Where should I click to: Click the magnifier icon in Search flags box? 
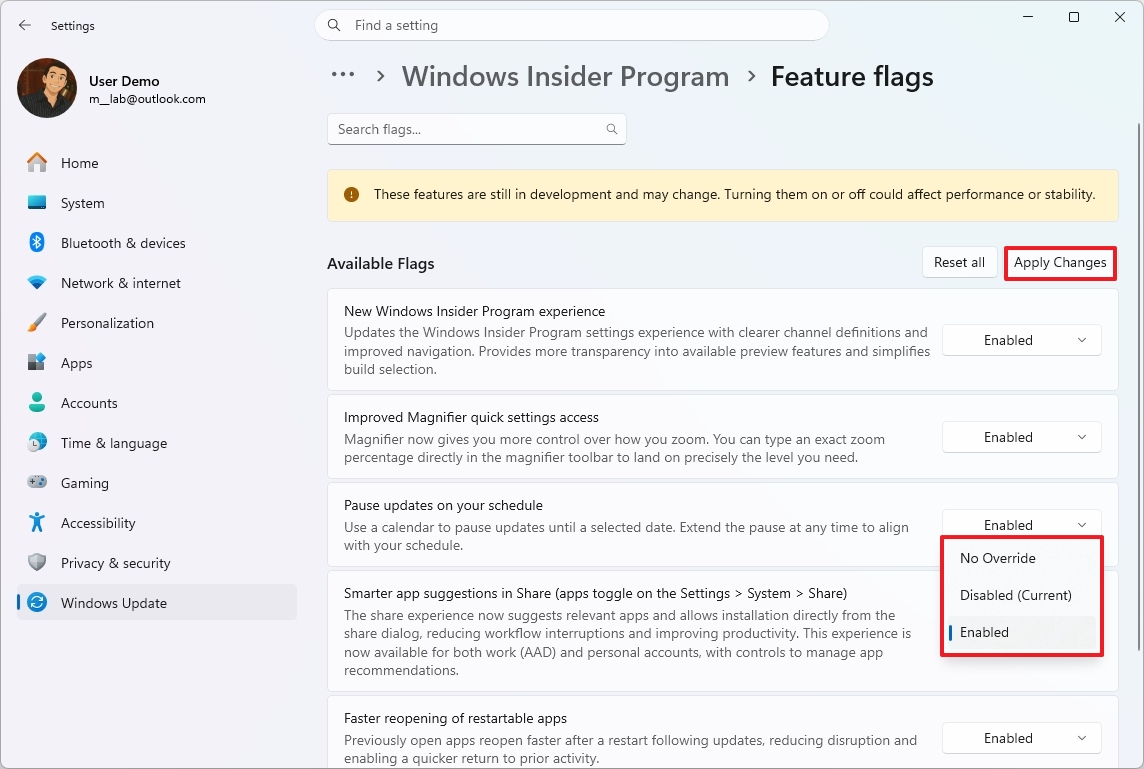(611, 129)
